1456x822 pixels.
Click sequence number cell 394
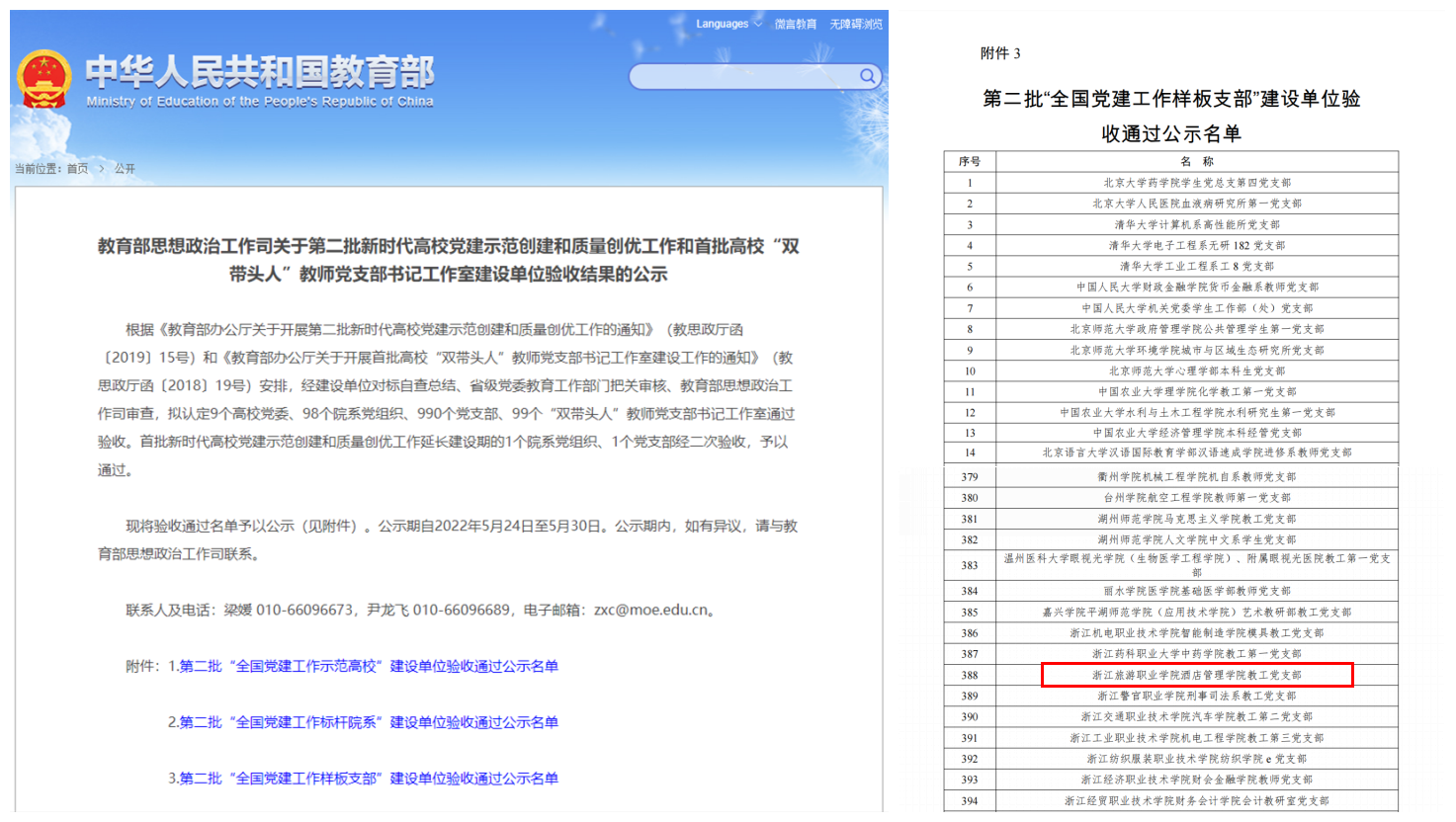[970, 800]
